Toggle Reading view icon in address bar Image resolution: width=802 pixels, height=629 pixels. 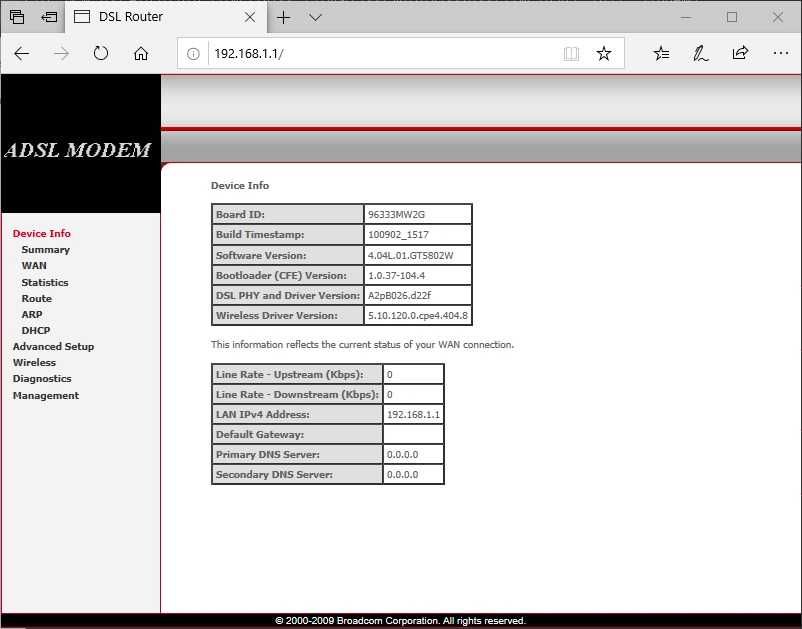[x=571, y=53]
